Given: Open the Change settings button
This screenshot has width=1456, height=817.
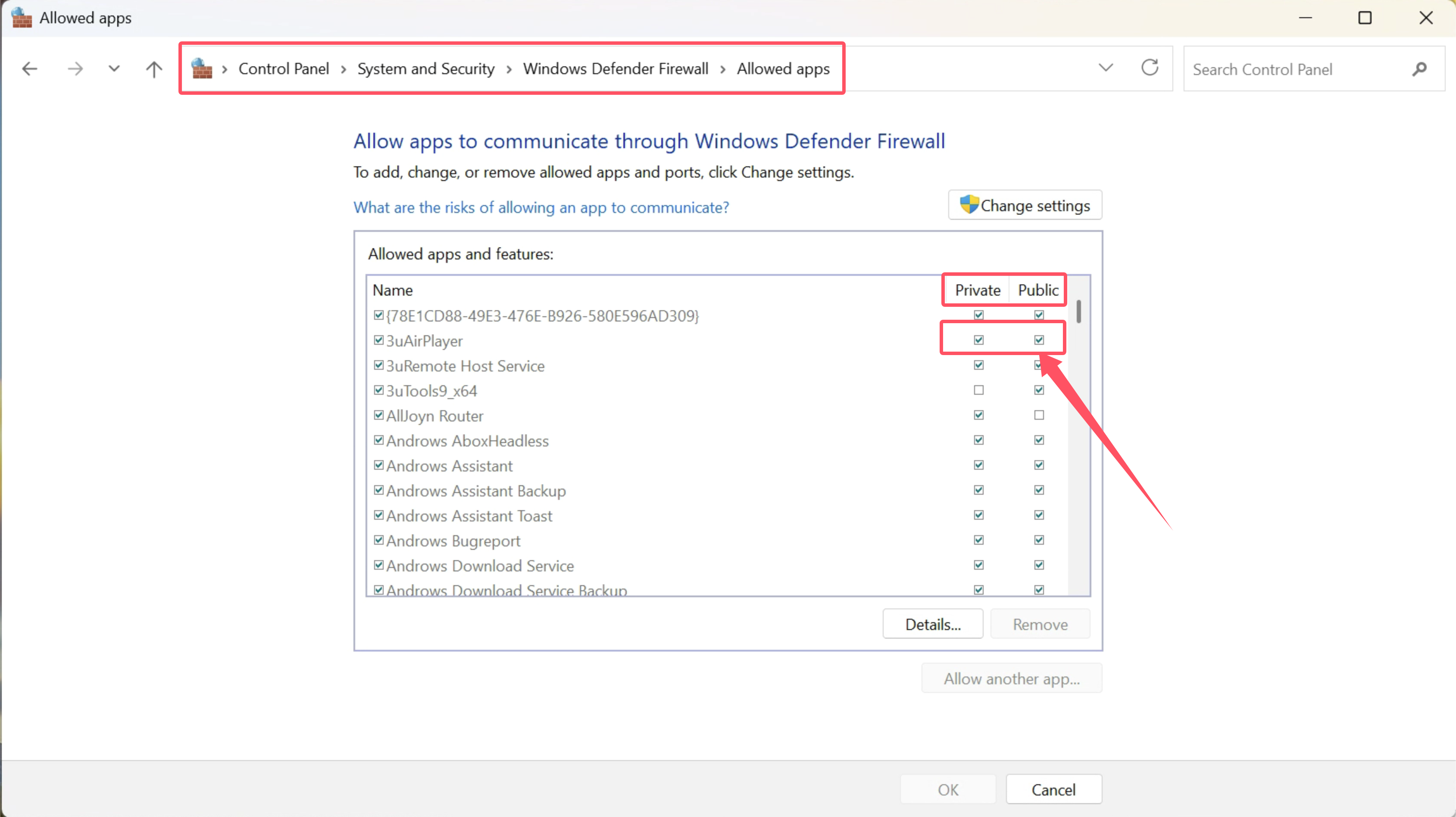Looking at the screenshot, I should click(1025, 205).
